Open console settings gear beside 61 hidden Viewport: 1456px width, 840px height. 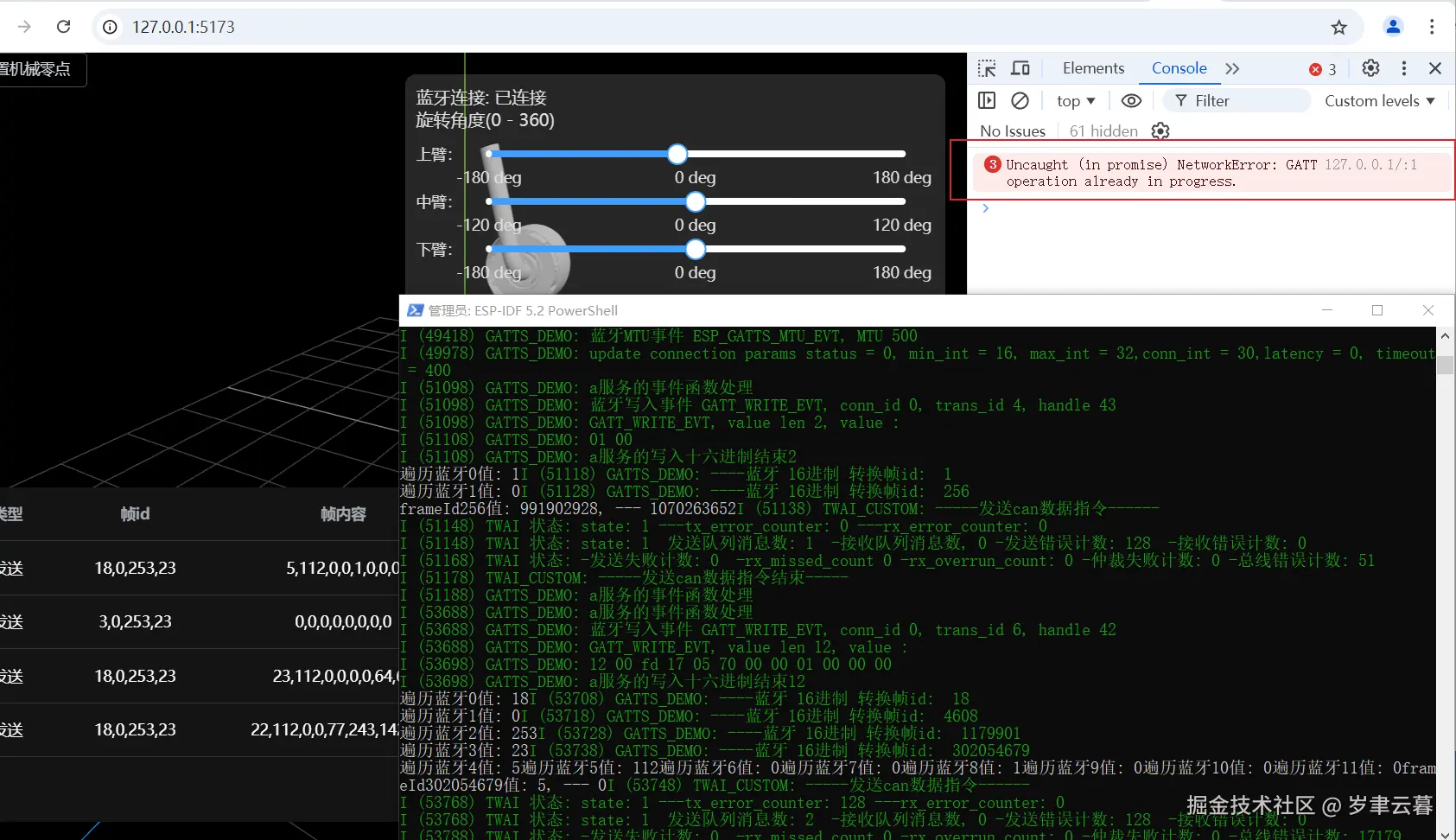pos(1160,130)
